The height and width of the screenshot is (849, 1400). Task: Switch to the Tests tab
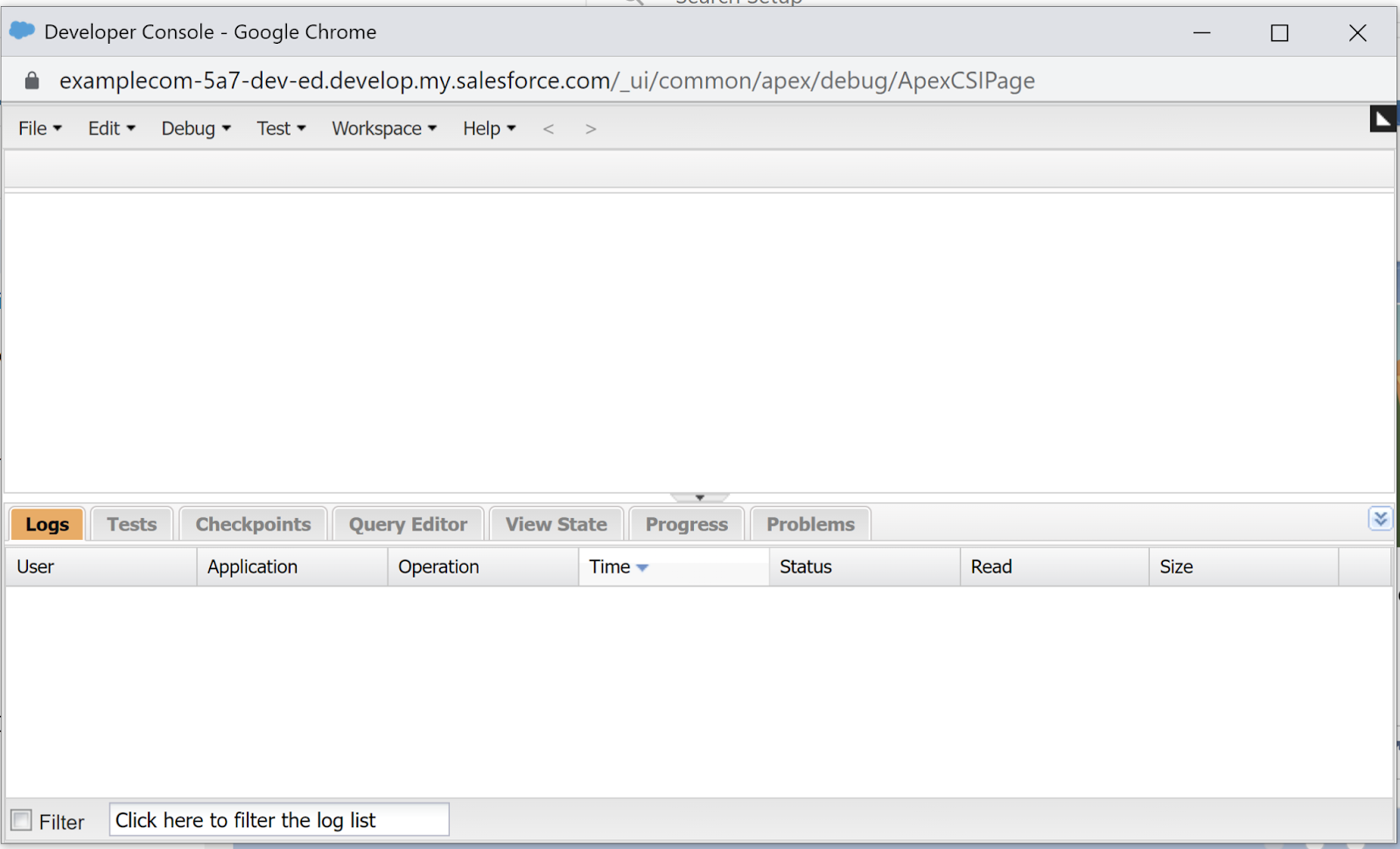point(132,524)
